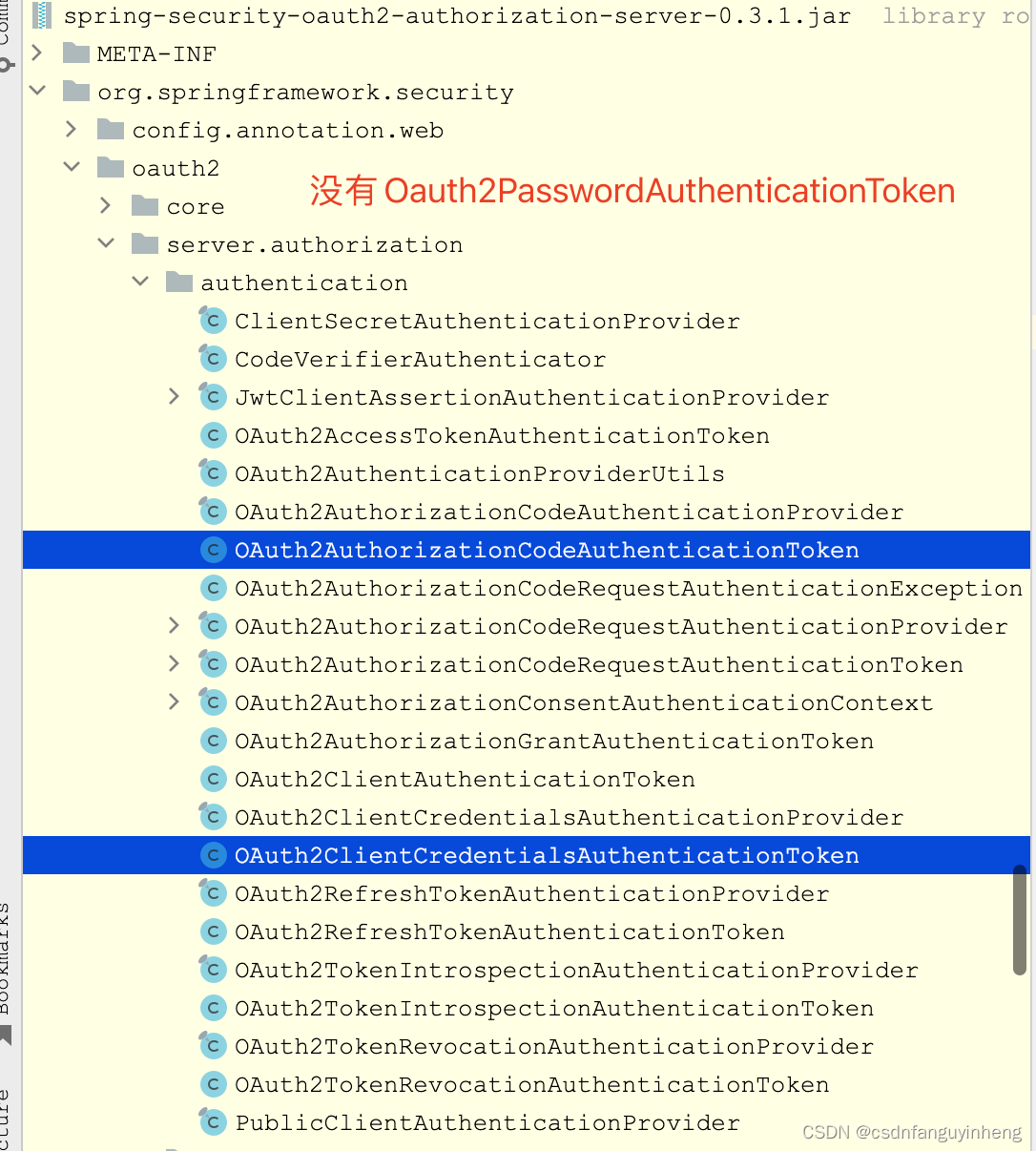This screenshot has height=1151, width=1036.
Task: Click class icon of OAuth2AuthorizationCodeRequestAuthenticationProvider
Action: coord(213,626)
